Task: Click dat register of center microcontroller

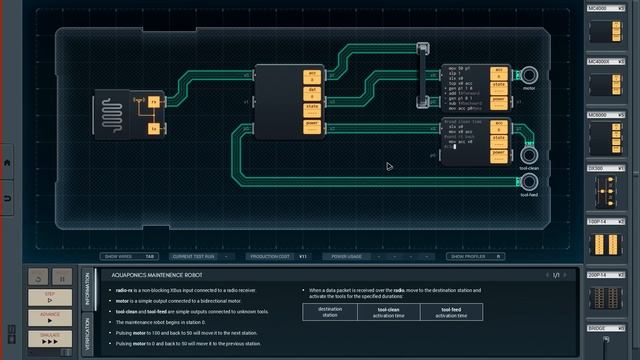Action: 312,93
